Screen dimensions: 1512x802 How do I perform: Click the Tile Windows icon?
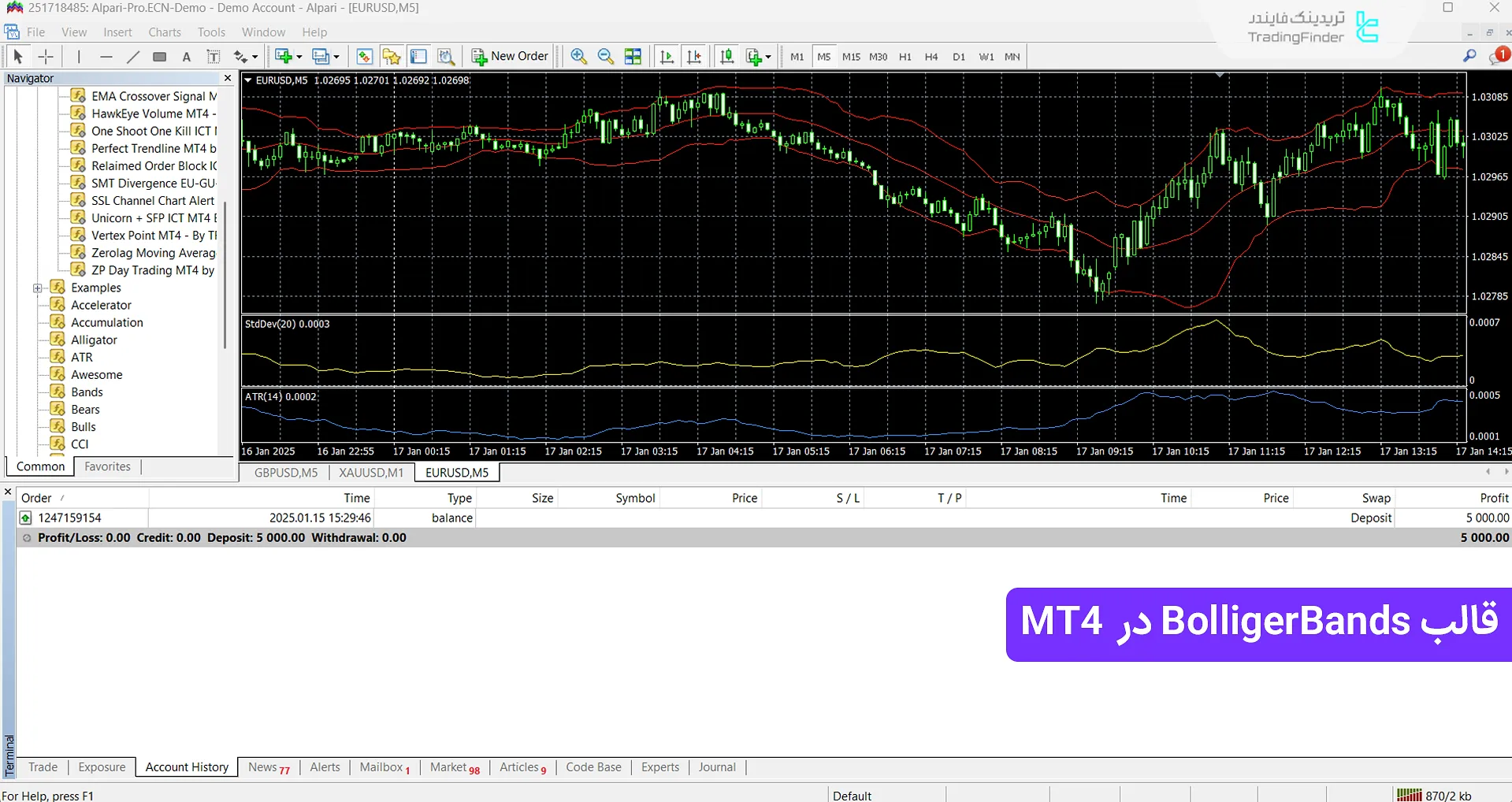click(633, 57)
